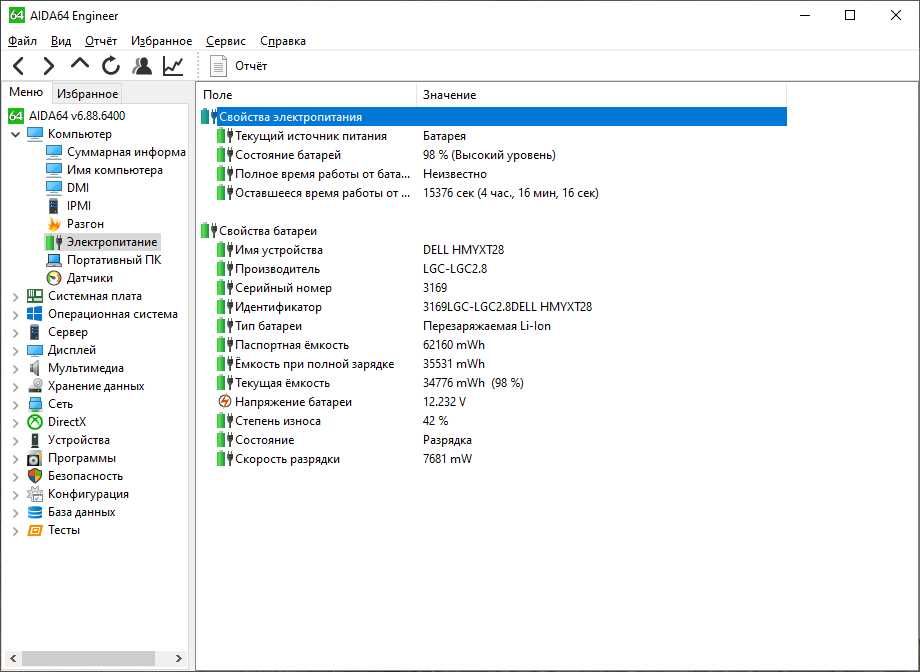Open the Избранное menu in the menu bar
920x672 pixels.
click(x=161, y=40)
